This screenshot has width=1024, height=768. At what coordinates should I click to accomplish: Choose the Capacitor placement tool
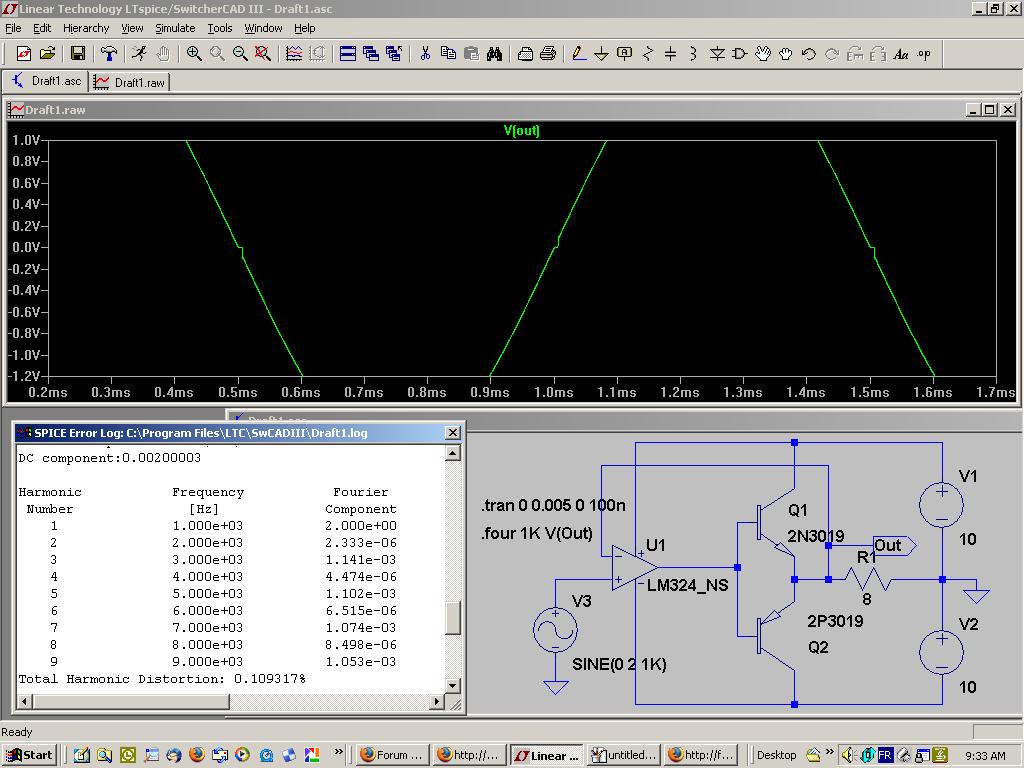[x=671, y=54]
